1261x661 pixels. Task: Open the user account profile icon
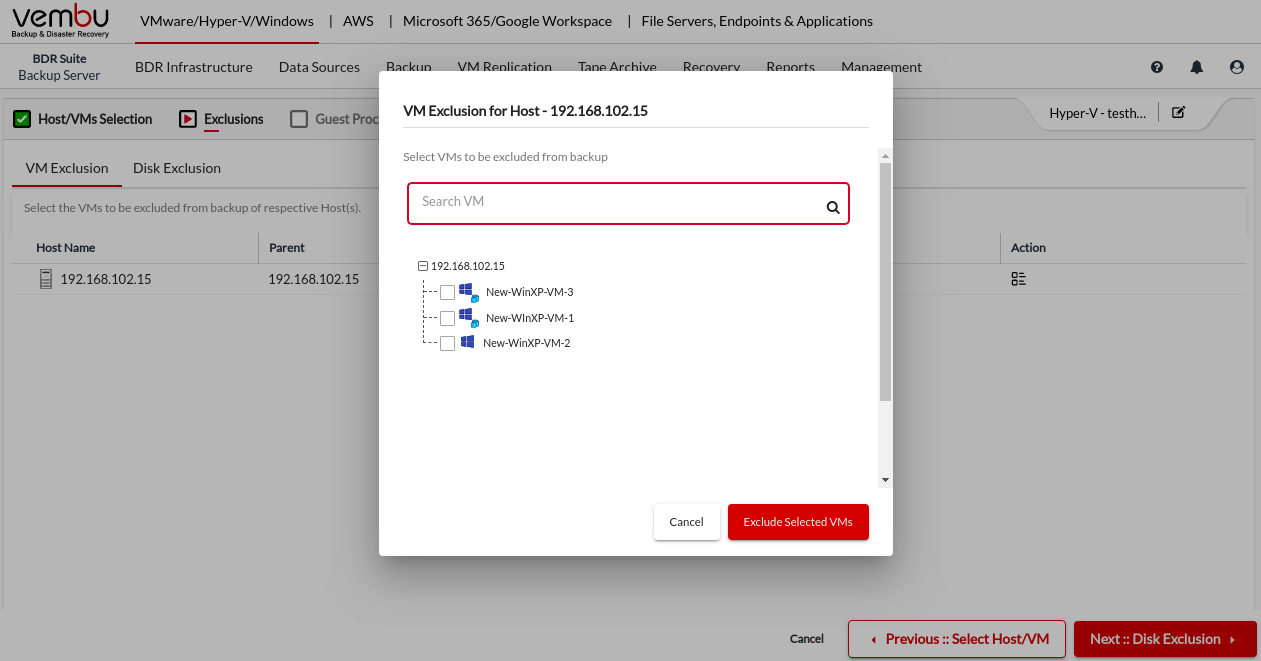(x=1237, y=67)
